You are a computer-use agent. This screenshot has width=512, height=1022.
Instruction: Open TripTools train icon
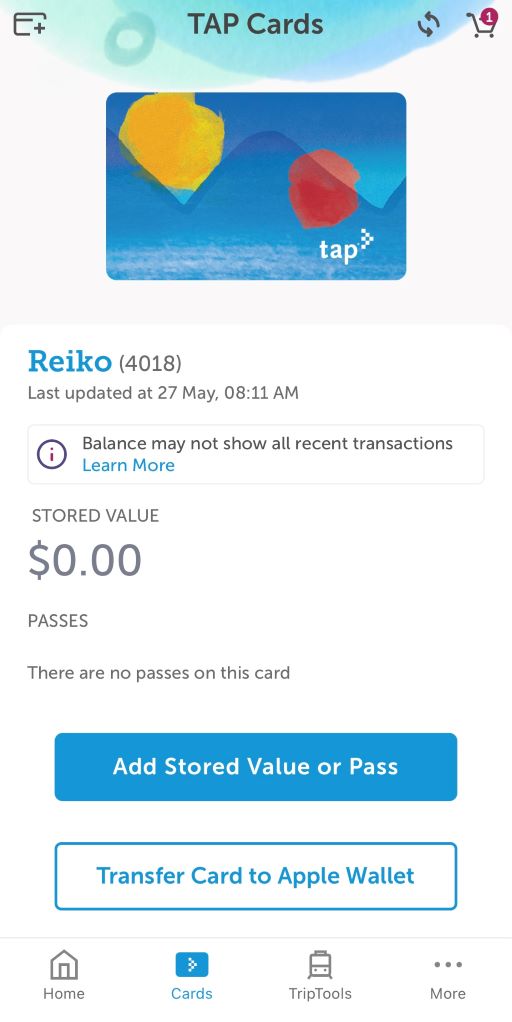pos(320,965)
